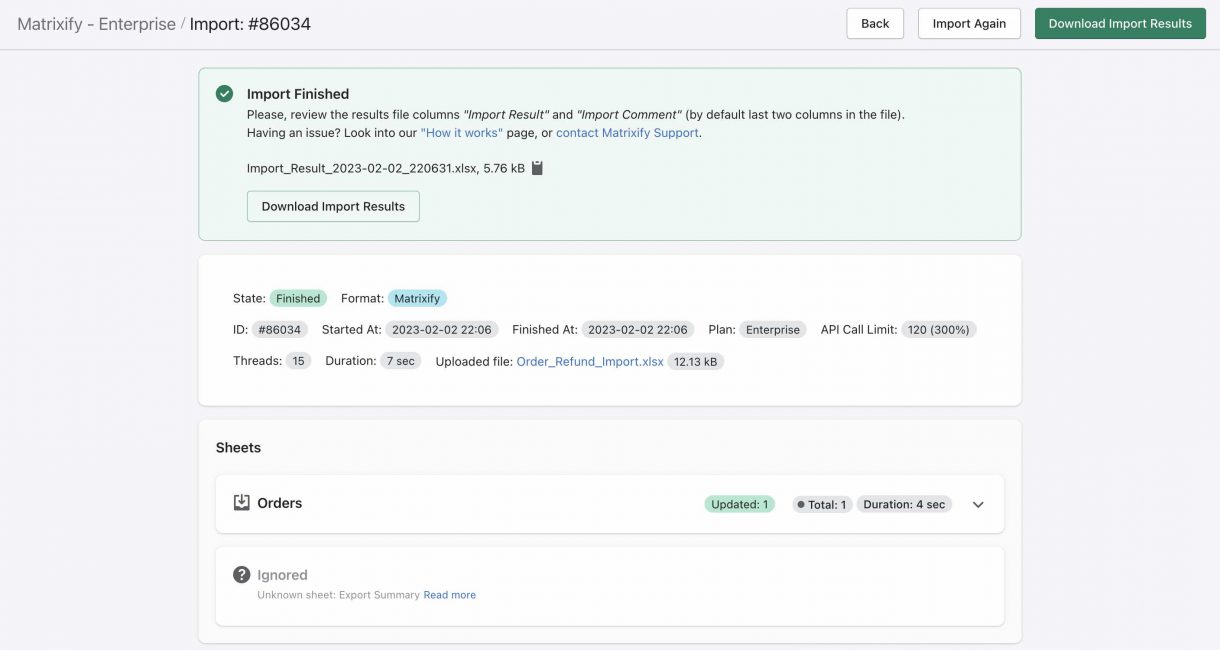
Task: Click the green Download Import Results button
Action: [x=1120, y=22]
